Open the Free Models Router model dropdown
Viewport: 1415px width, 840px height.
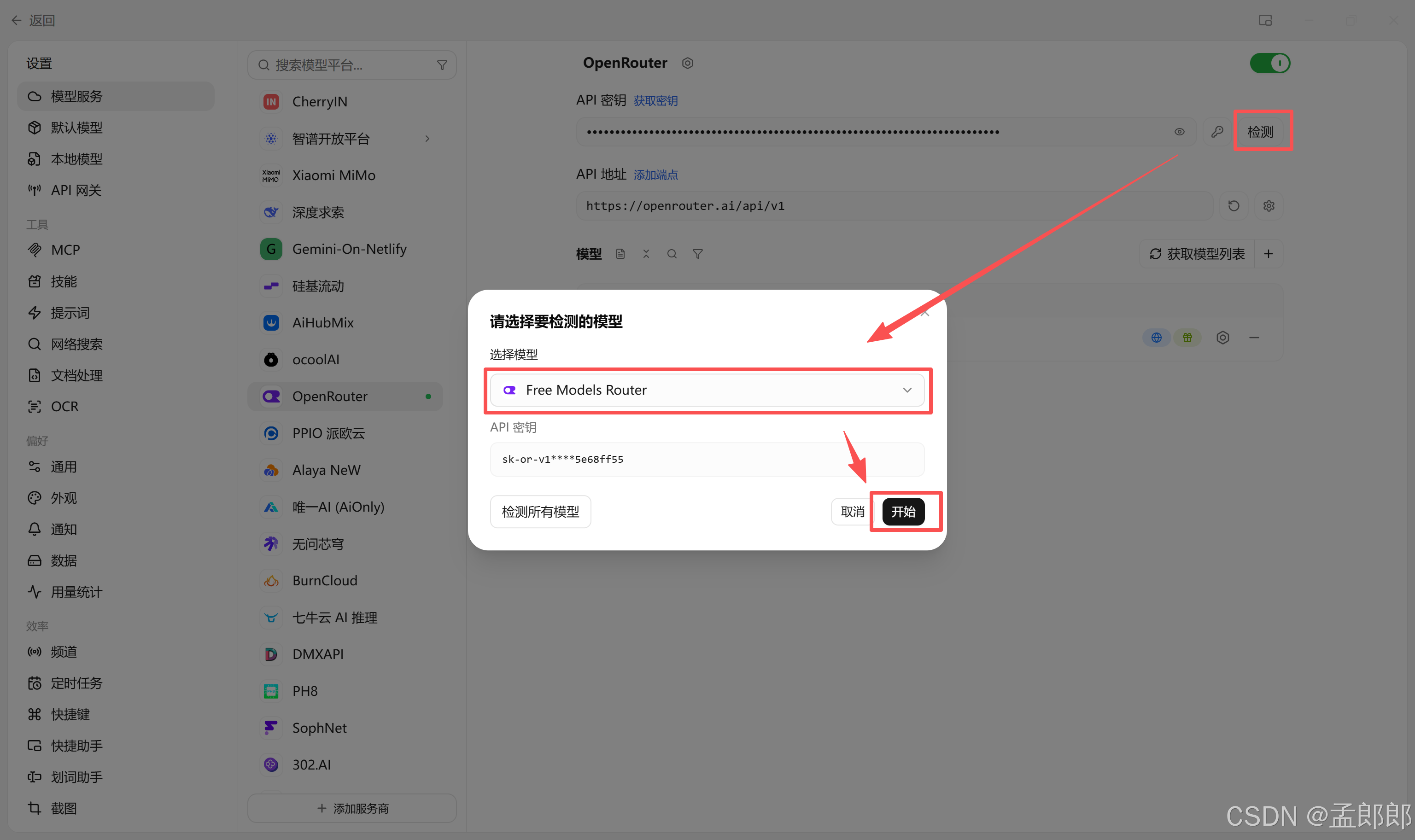click(x=707, y=390)
